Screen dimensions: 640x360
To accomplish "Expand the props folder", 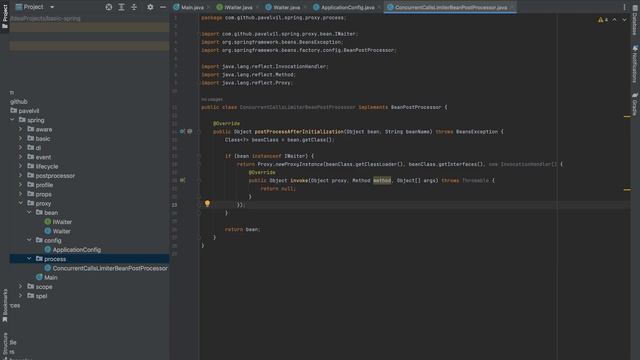I will point(21,194).
